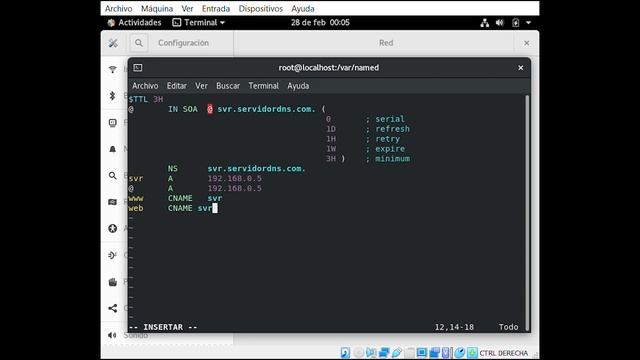Select the online accounts icon in Configuración sidebar

click(113, 255)
